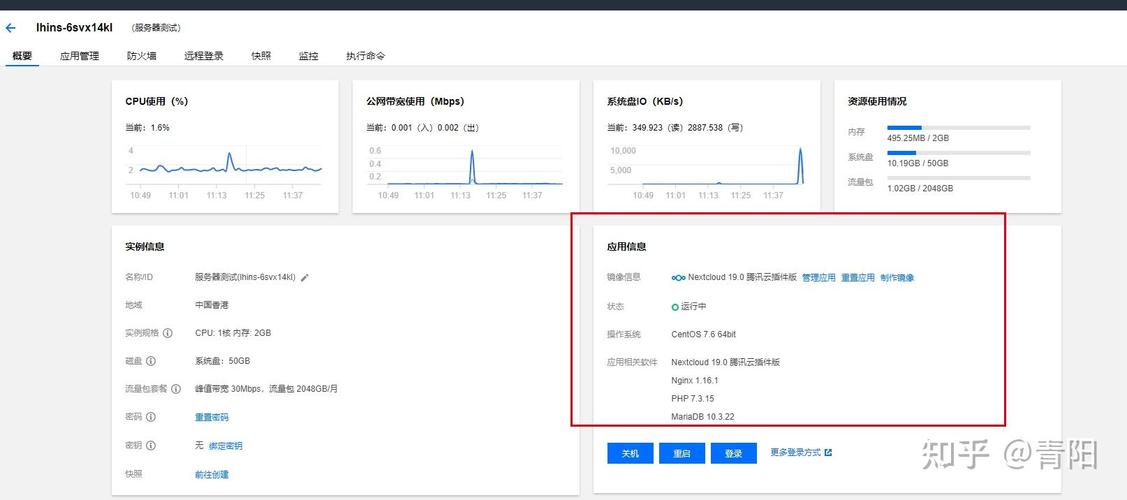Go back using the left arrow icon

coord(10,29)
